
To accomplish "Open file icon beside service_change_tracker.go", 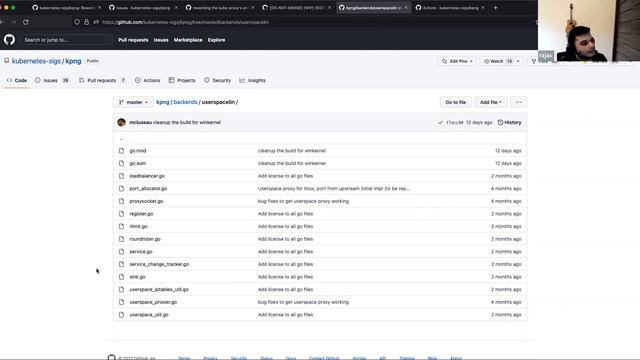I will coord(121,264).
